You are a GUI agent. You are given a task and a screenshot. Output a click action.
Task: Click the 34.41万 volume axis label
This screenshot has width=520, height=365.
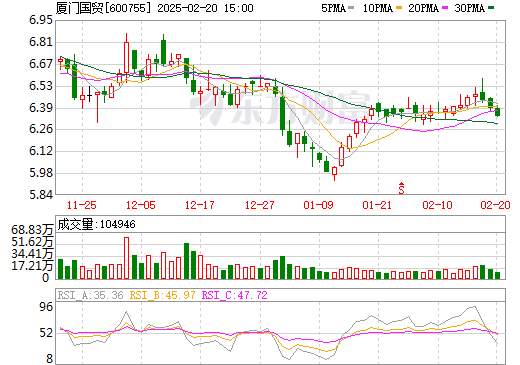pyautogui.click(x=32, y=254)
